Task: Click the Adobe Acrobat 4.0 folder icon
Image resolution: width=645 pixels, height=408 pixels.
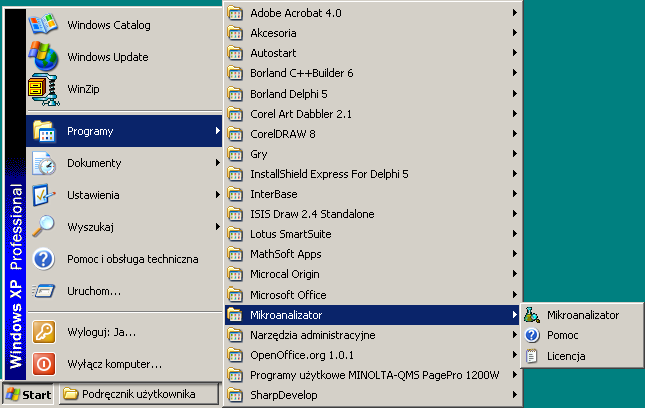Action: tap(235, 13)
